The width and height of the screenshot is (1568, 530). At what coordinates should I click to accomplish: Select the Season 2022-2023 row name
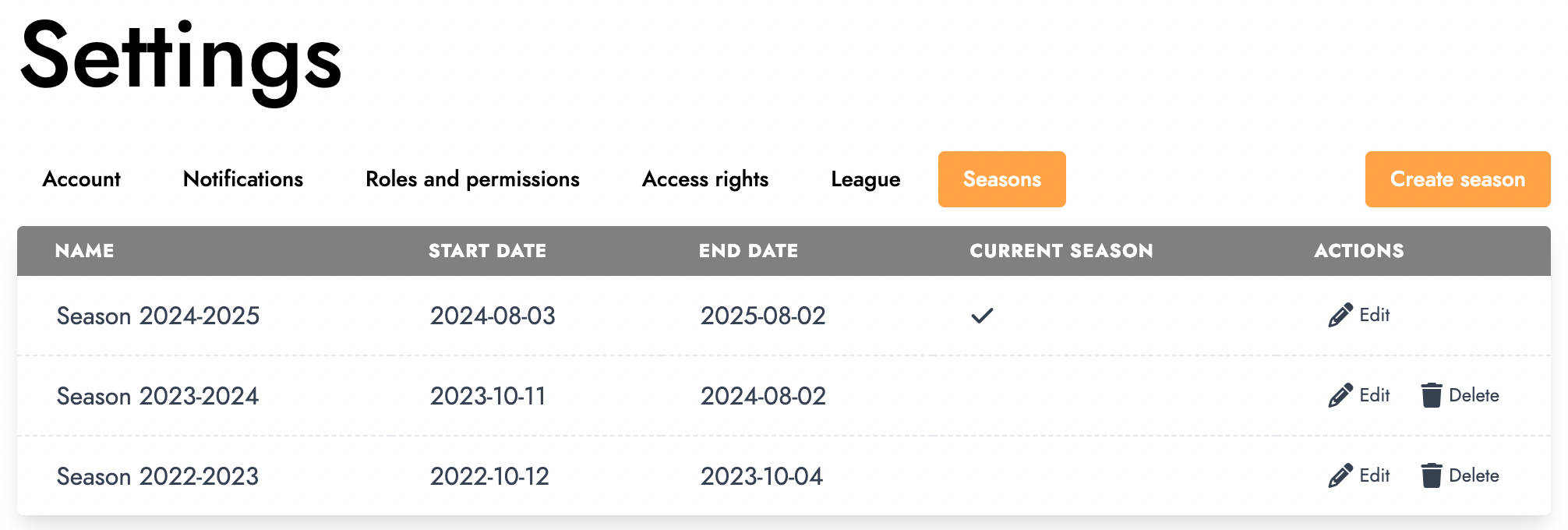157,476
